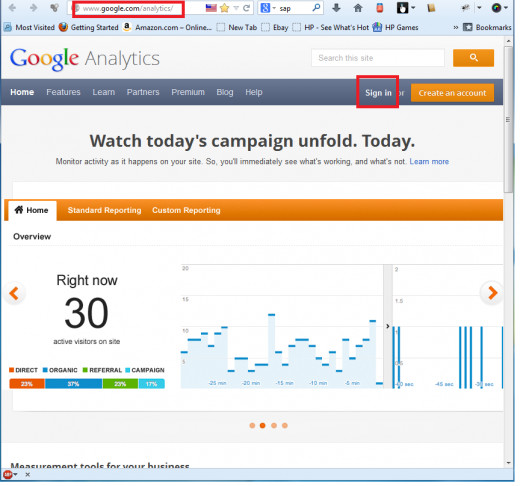Bookmark page with the star icon
The image size is (520, 486).
click(x=225, y=8)
